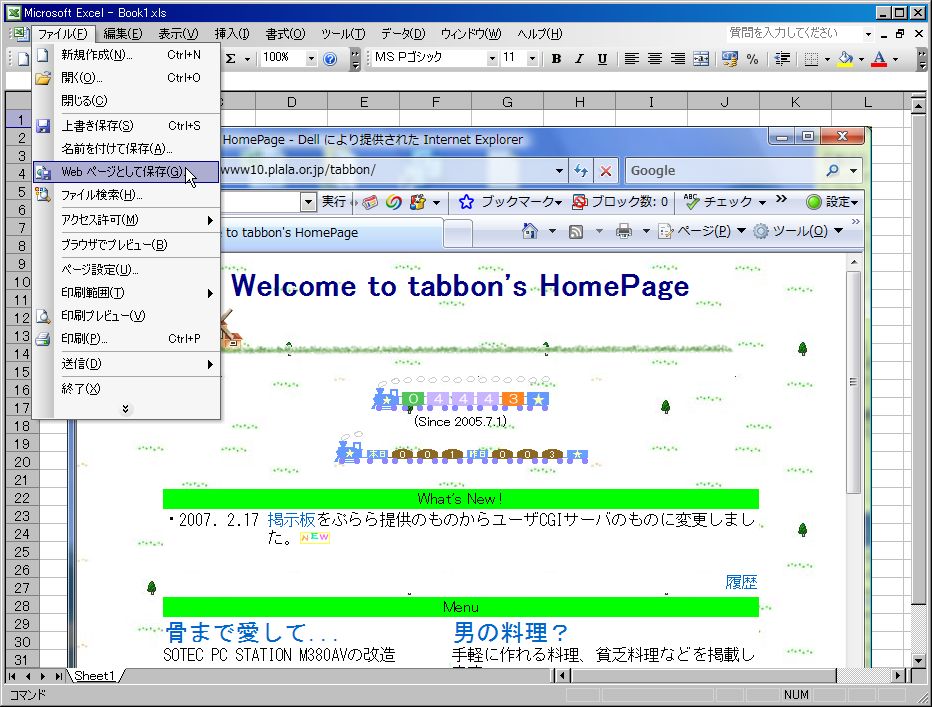Viewport: 932px width, 707px height.
Task: Click the printer icon beside 印刷(P)
Action: pos(43,339)
